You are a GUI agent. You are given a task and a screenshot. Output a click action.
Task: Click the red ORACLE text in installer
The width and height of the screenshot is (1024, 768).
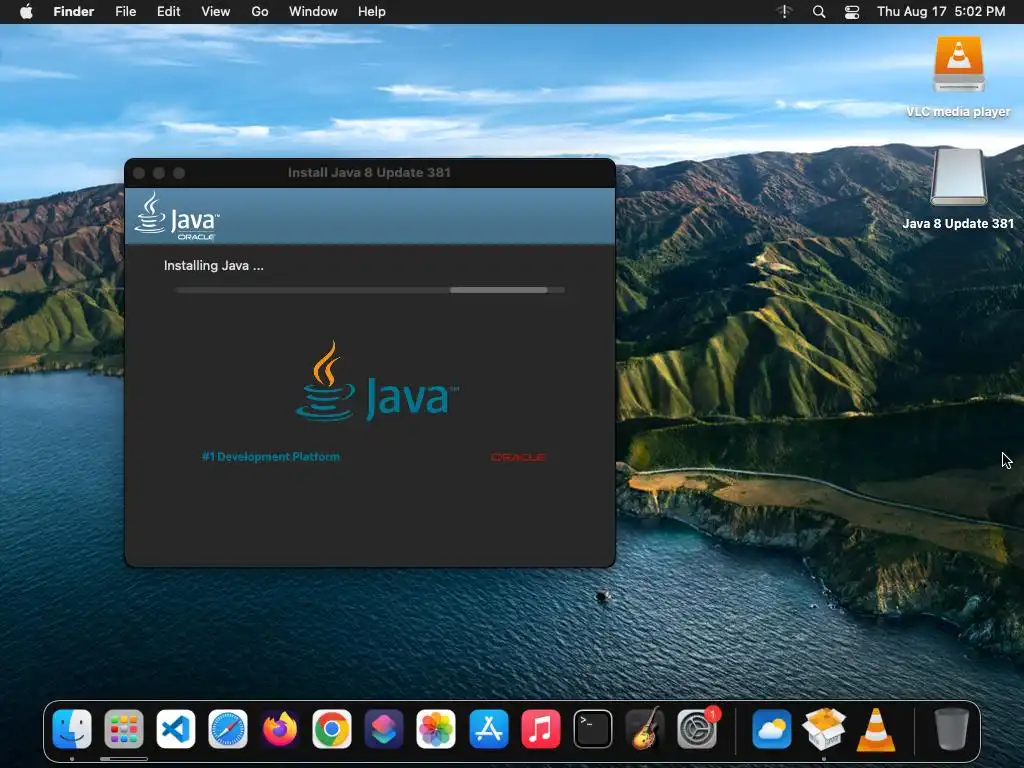(x=518, y=457)
